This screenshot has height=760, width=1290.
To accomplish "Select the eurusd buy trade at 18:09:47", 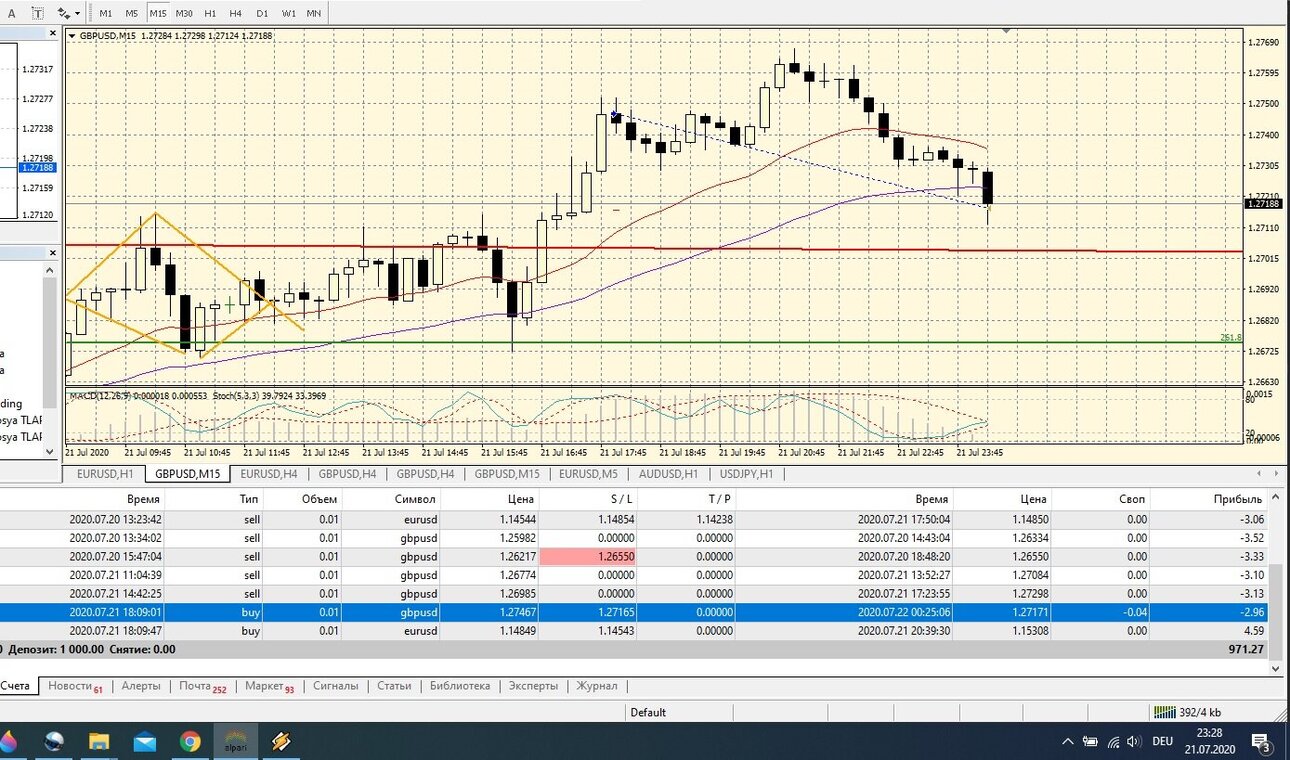I will pyautogui.click(x=634, y=631).
